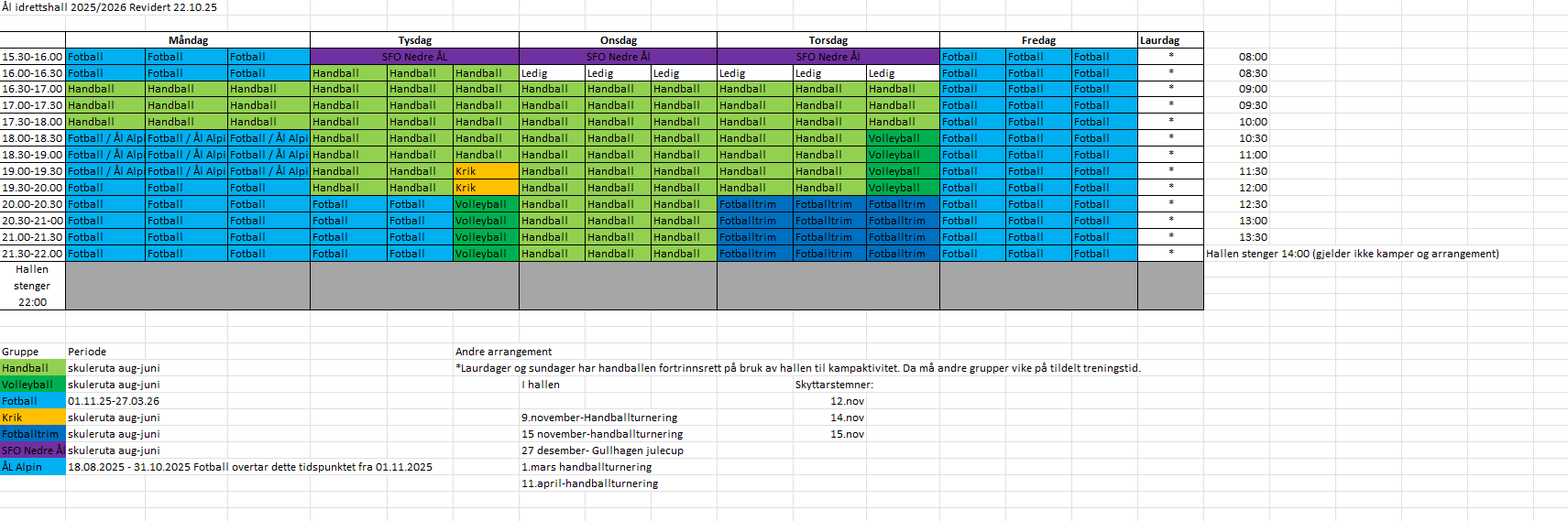Click the Onsdag day header
Image resolution: width=1568 pixels, height=521 pixels.
tap(618, 40)
